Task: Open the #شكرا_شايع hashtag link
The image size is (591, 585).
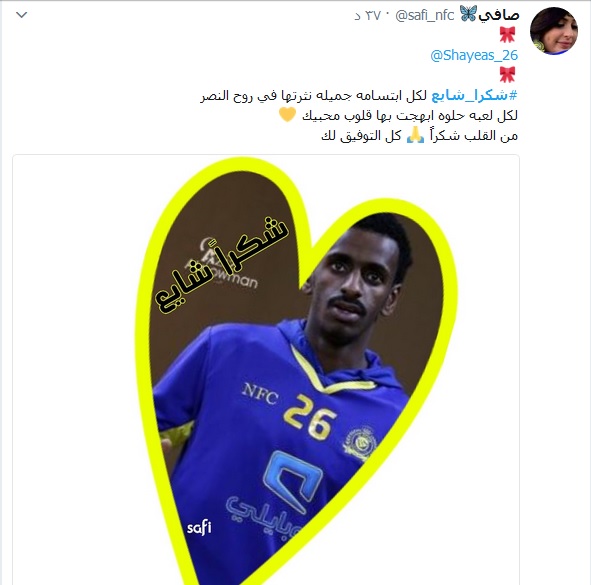Action: click(x=474, y=95)
